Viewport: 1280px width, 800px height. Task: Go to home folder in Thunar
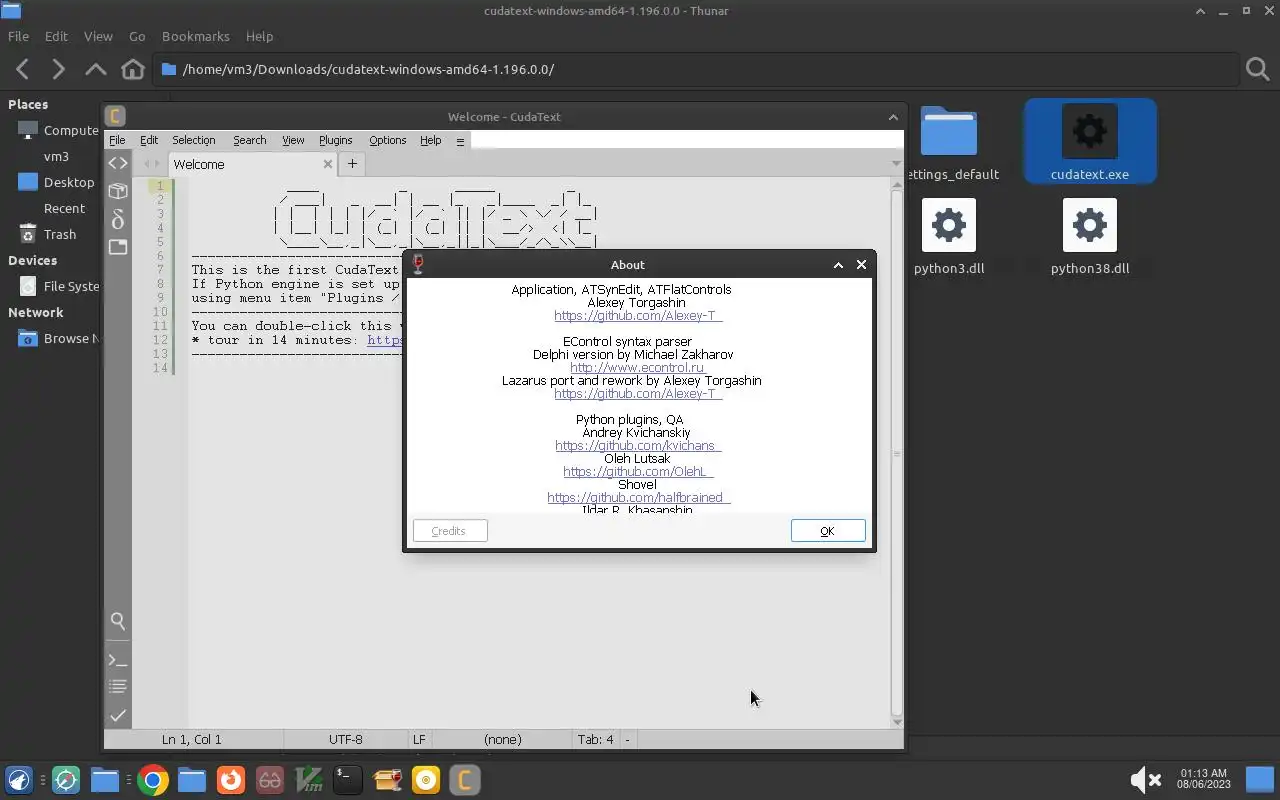[x=133, y=69]
